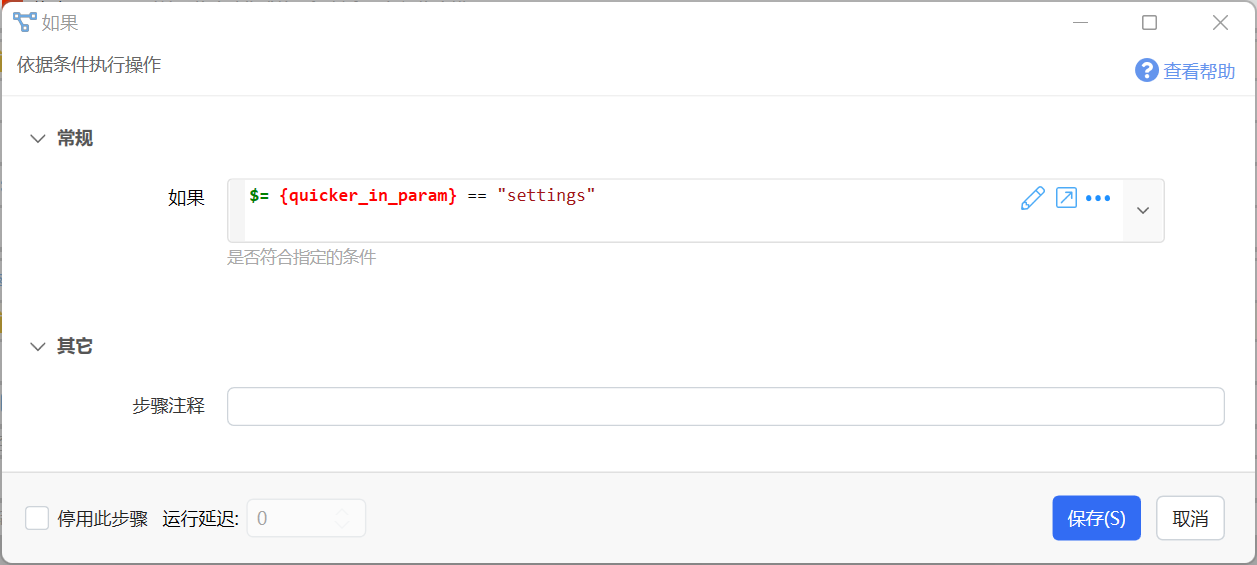Screen dimensions: 1257x565
Task: Click the 如果 step icon in title bar
Action: [x=25, y=22]
